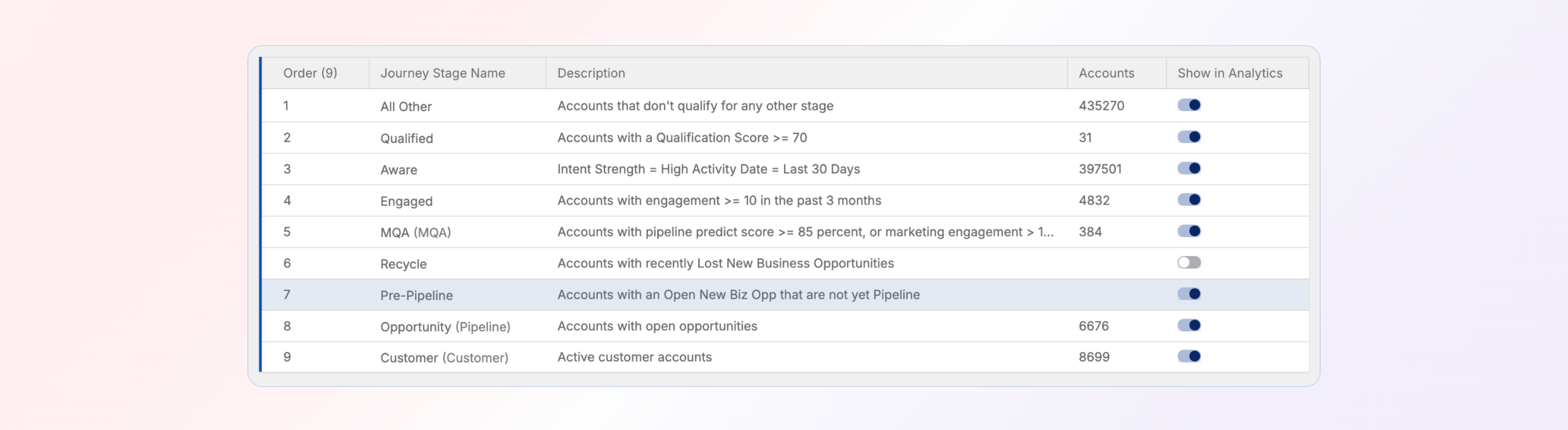
Task: Sort by Order (9) column header
Action: tap(310, 73)
